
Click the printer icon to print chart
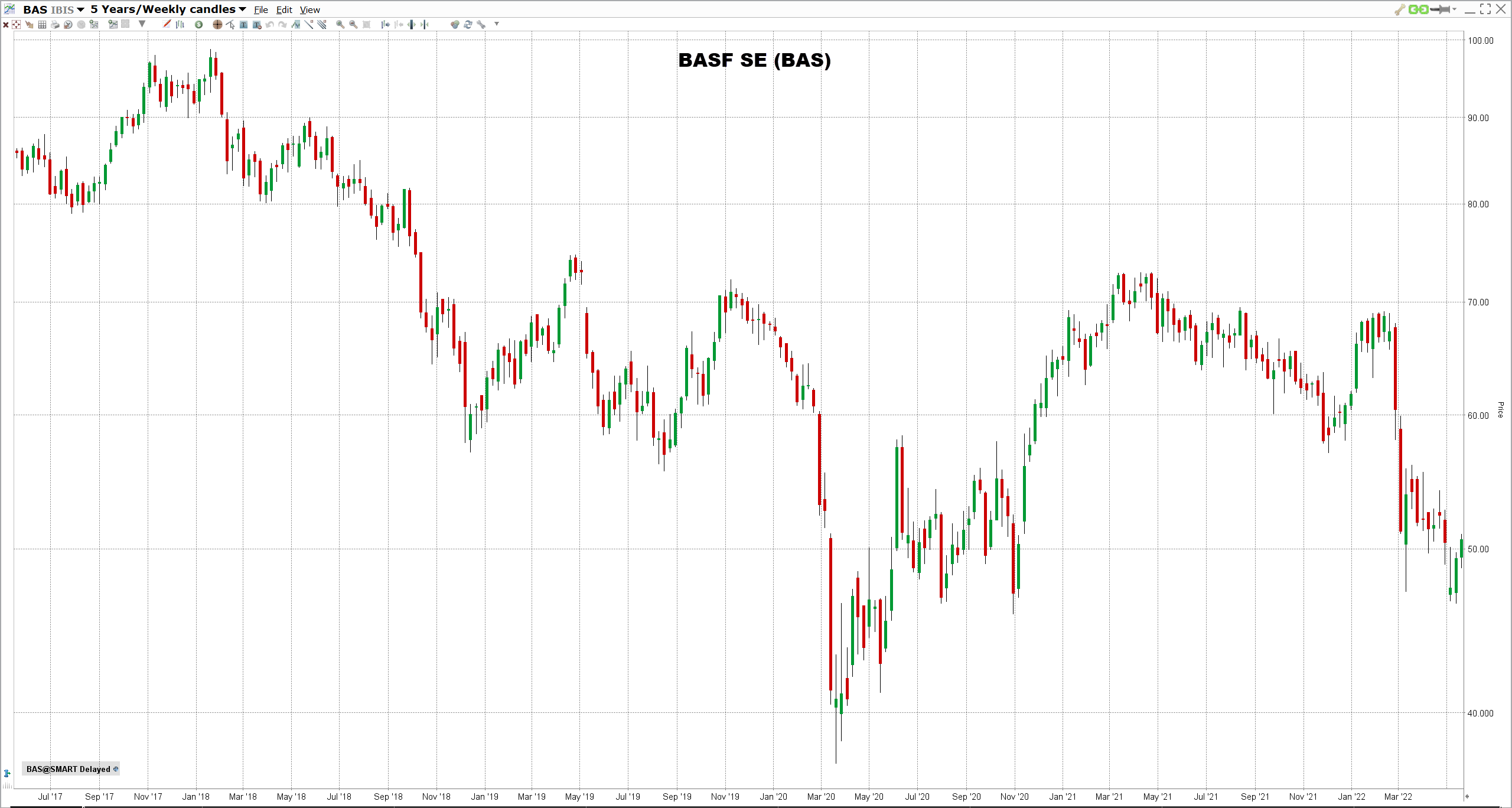55,25
